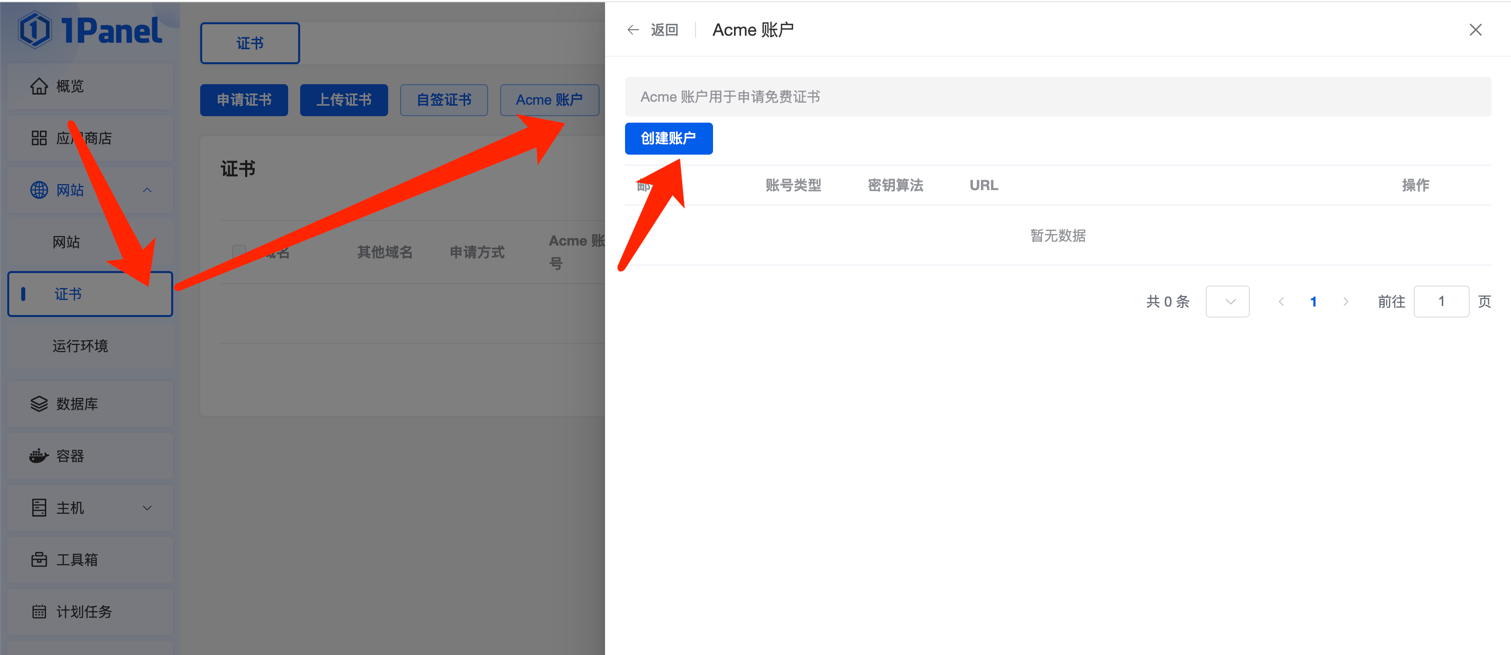Open the 数据库 layers icon
Image resolution: width=1511 pixels, height=655 pixels.
coord(39,404)
